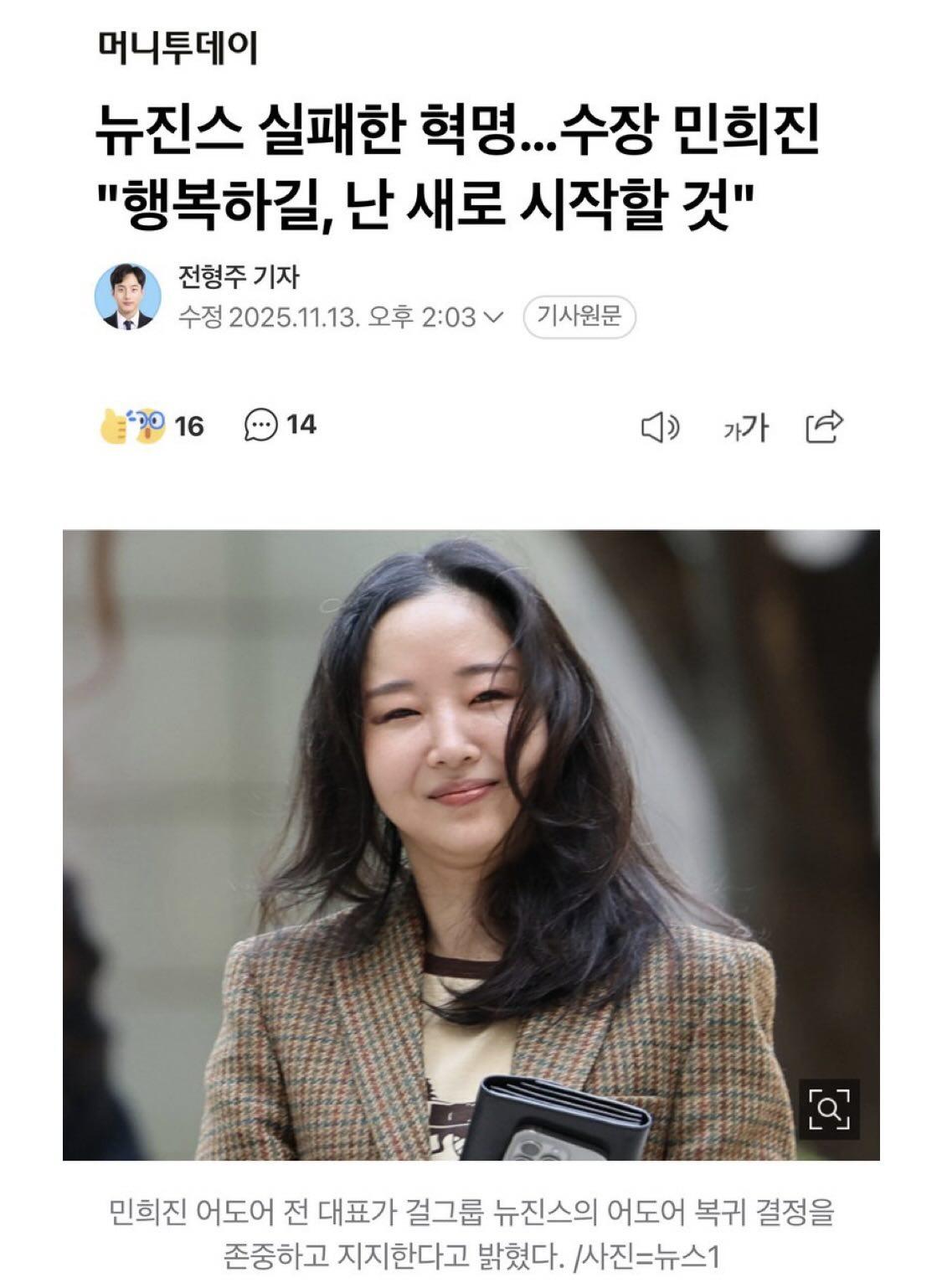Open font size 가가 setting
Viewport: 942px width, 1288px height.
pos(745,428)
